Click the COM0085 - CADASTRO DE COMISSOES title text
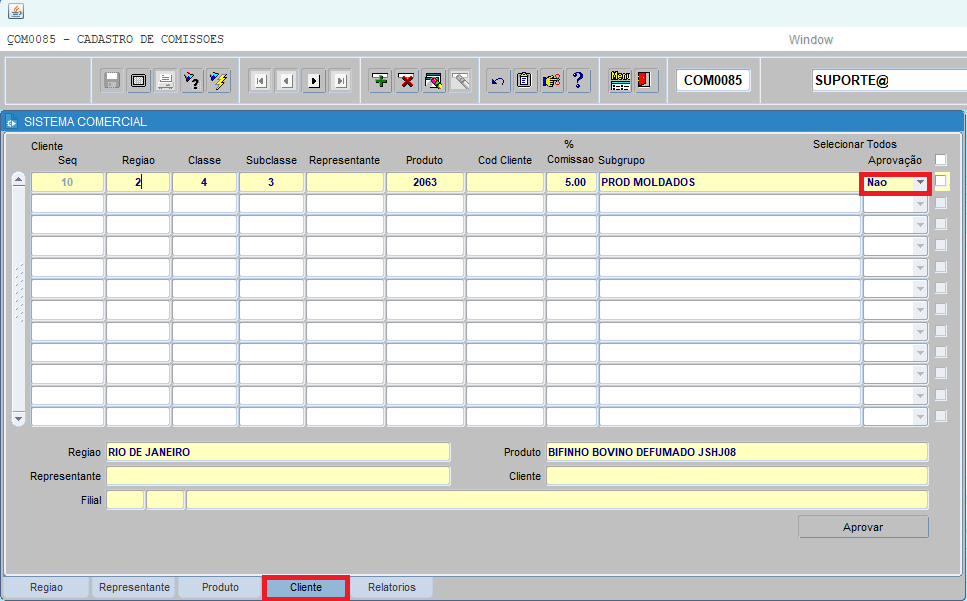Image resolution: width=967 pixels, height=601 pixels. 115,39
